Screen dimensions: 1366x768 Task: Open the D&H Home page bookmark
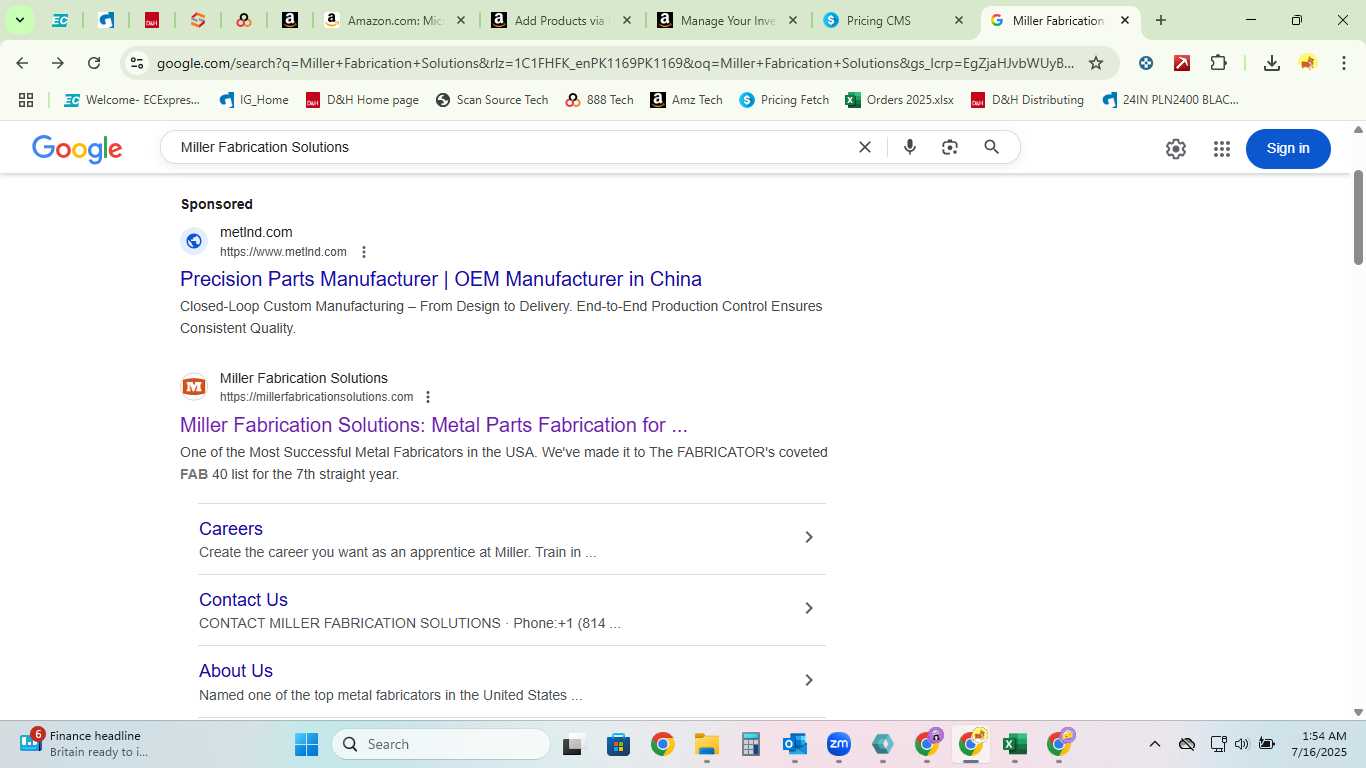[362, 100]
